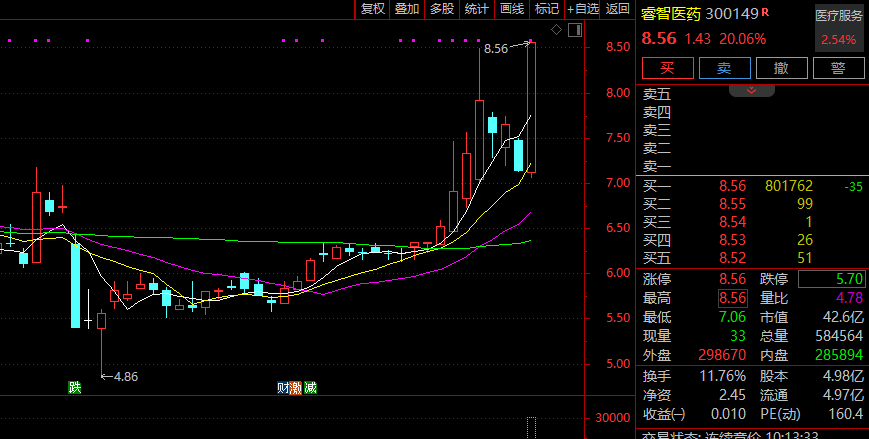Open the 复权 price adjustment menu

(373, 9)
